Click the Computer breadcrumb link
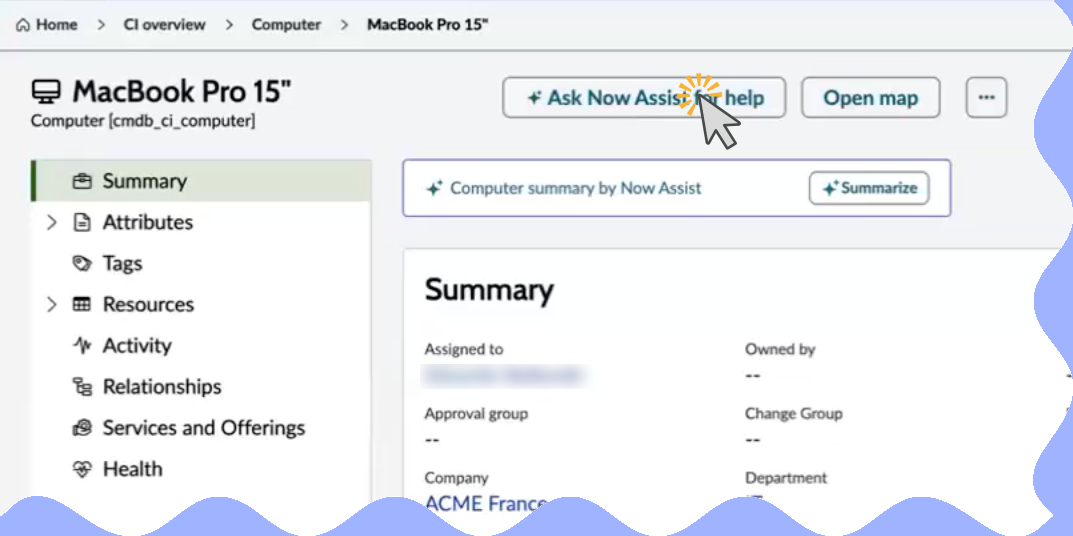Image resolution: width=1073 pixels, height=536 pixels. (286, 25)
